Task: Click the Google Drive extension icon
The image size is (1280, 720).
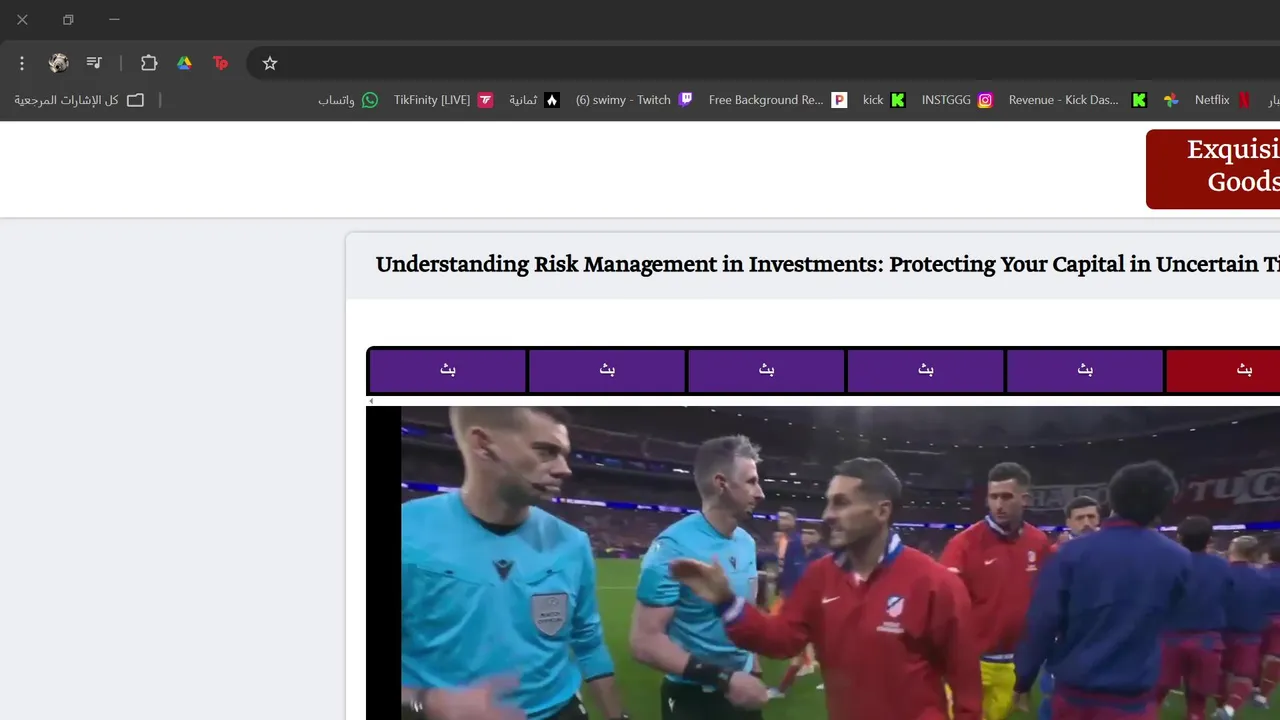Action: (184, 63)
